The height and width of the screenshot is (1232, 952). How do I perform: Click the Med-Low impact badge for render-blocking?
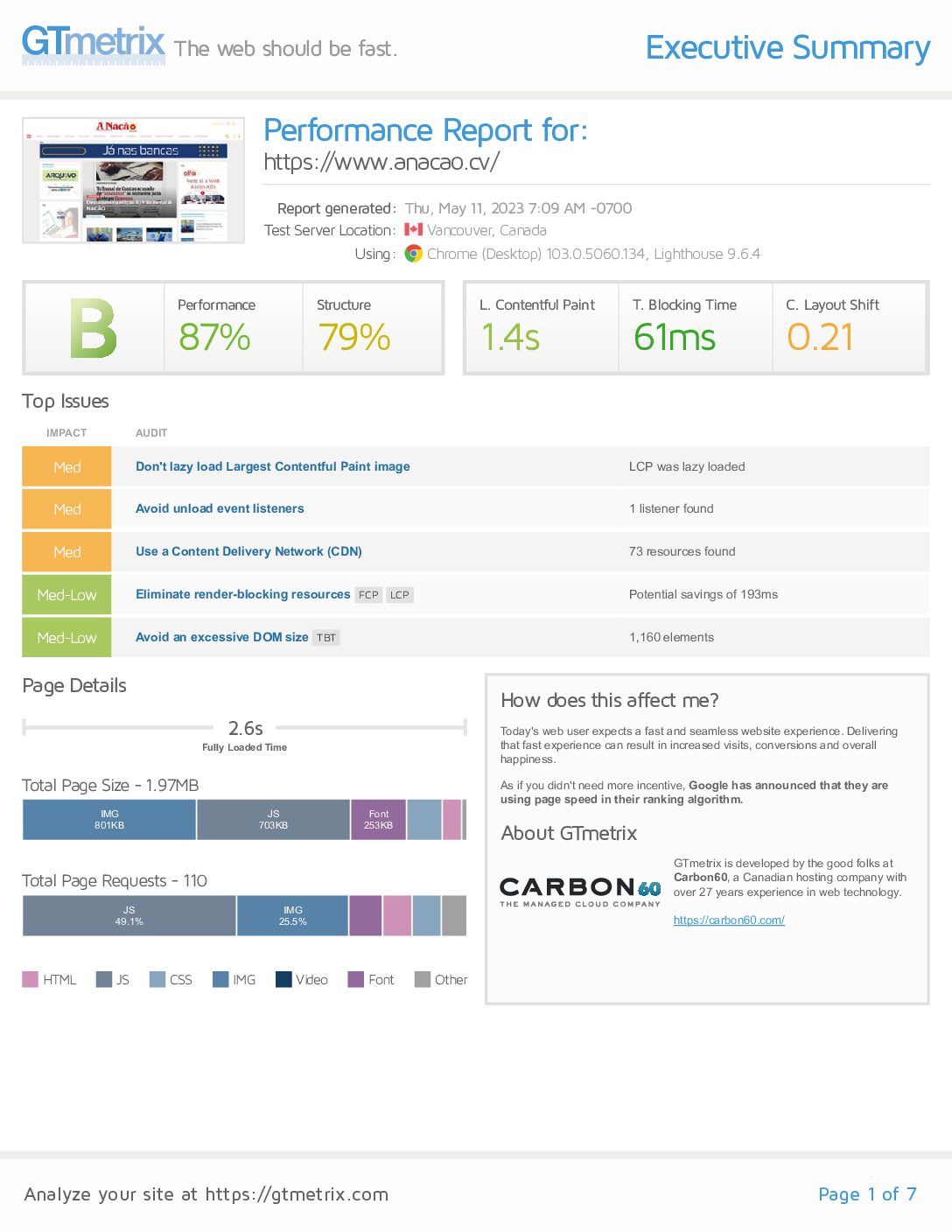(66, 595)
